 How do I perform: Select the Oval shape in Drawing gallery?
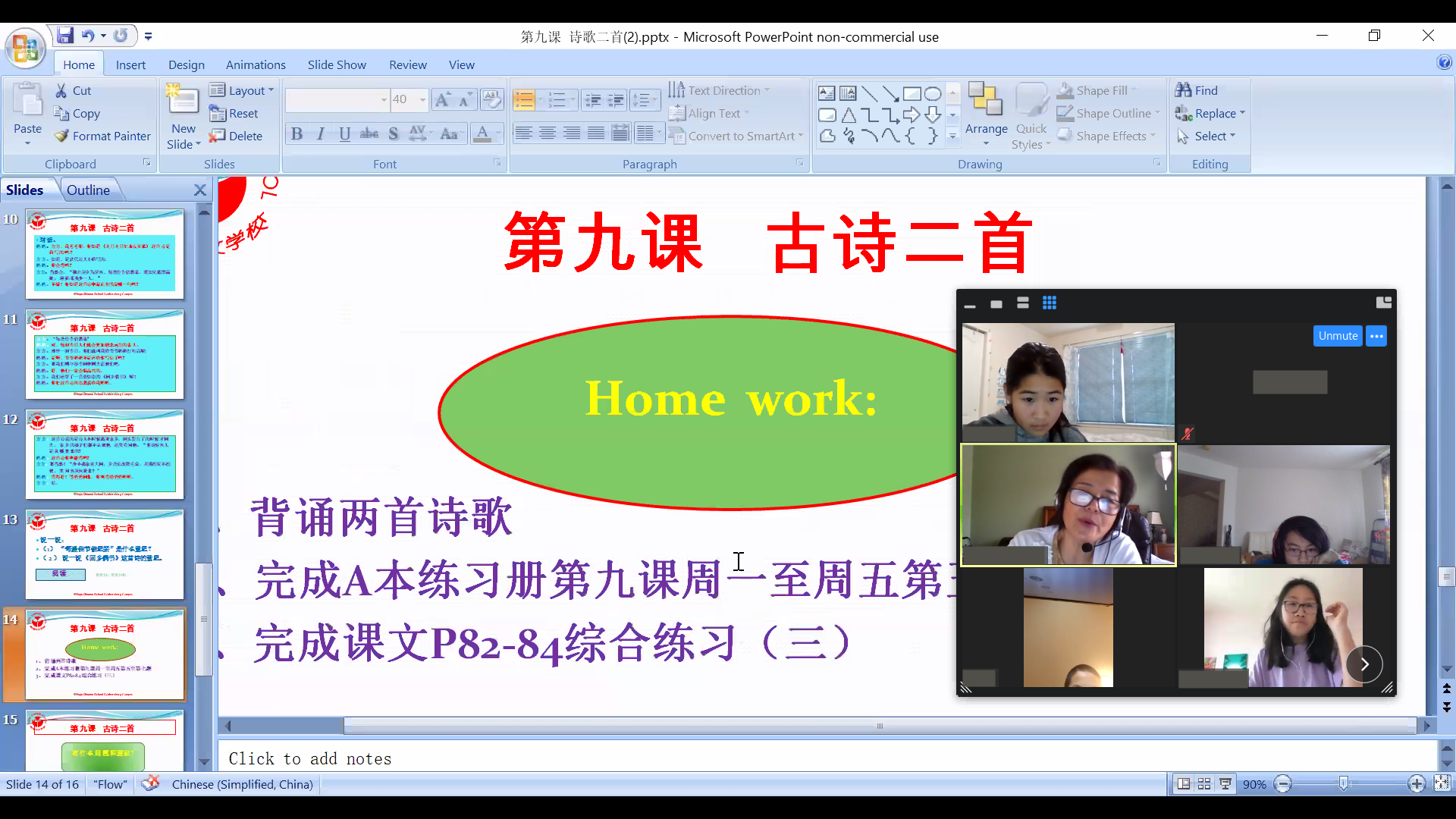(934, 94)
